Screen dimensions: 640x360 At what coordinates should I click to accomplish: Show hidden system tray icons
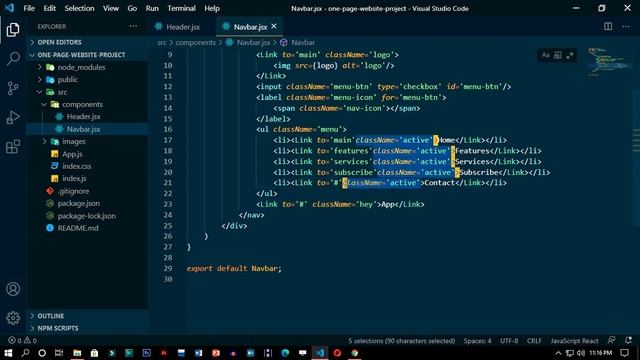558,353
